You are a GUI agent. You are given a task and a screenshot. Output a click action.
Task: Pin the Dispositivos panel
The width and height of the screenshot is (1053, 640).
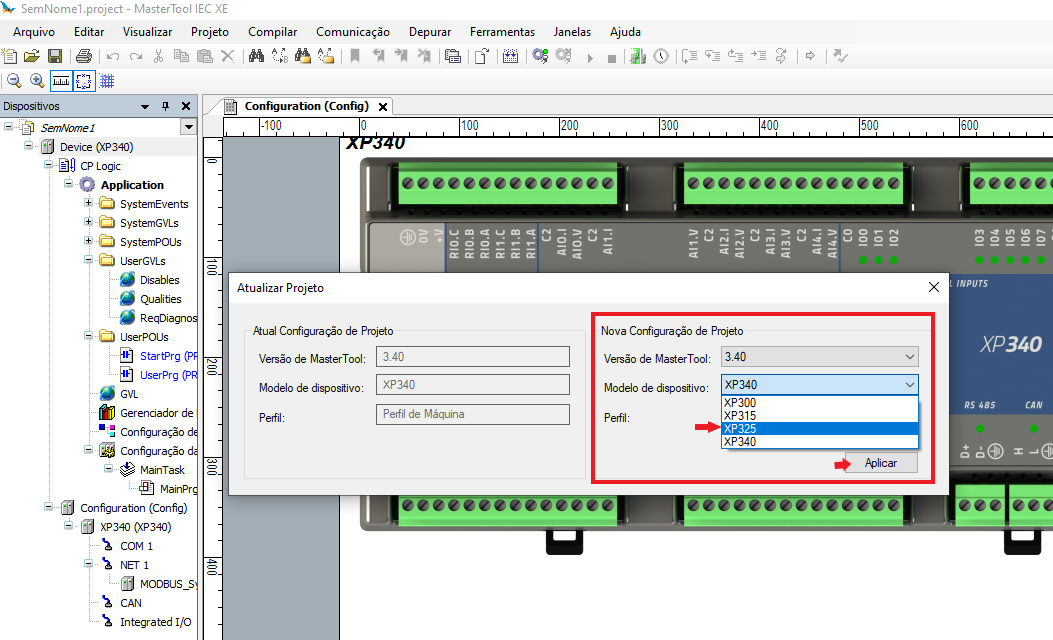[165, 106]
